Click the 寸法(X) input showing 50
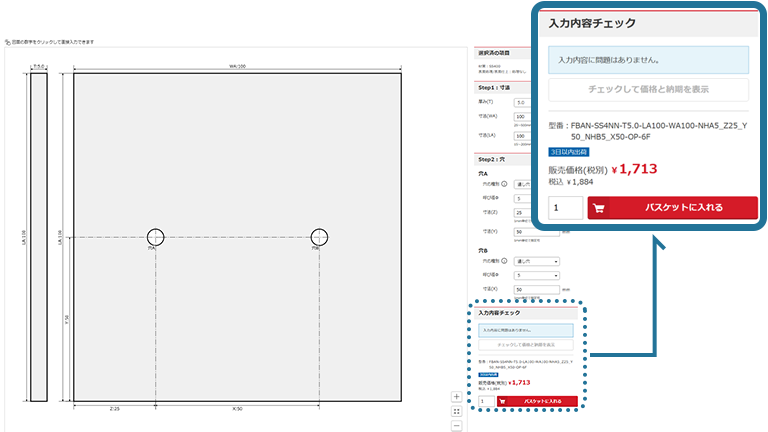 click(536, 289)
